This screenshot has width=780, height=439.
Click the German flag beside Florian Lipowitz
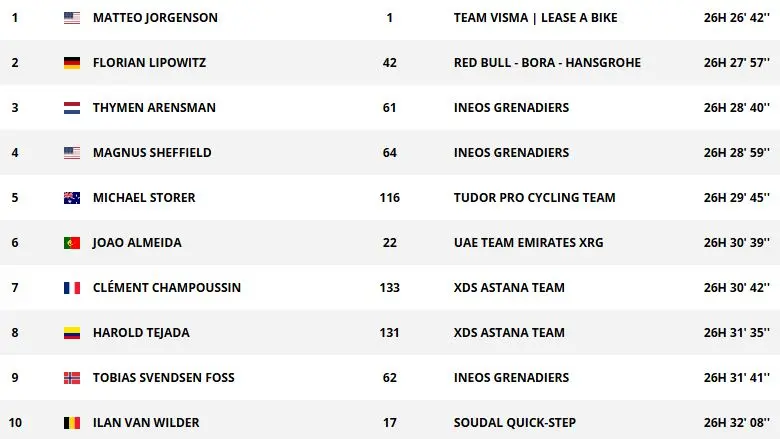pos(72,63)
